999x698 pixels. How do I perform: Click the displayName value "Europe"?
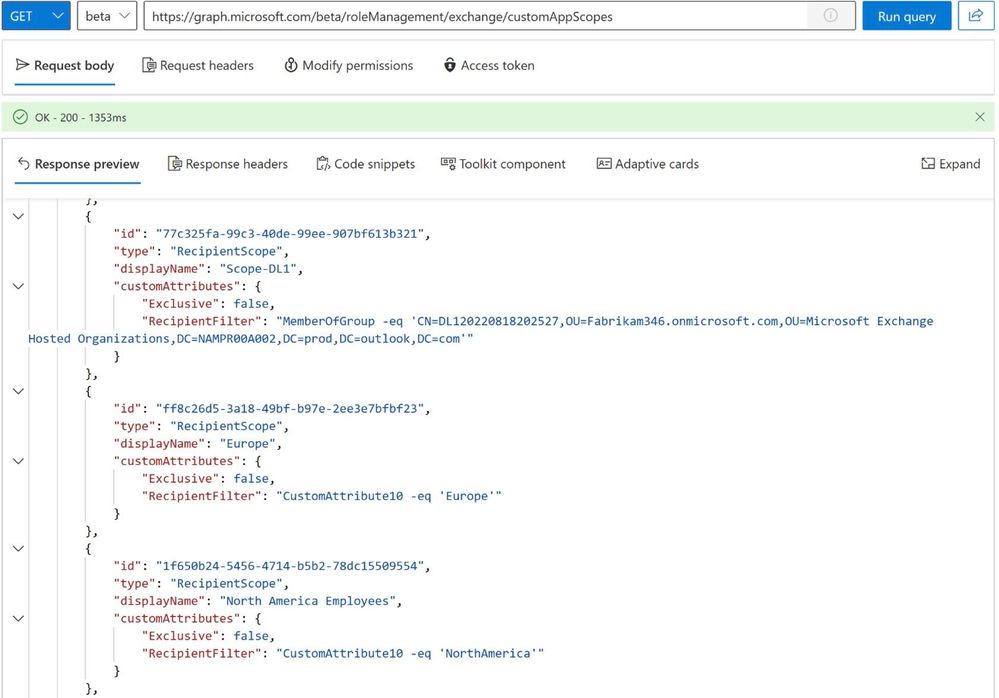(x=248, y=444)
